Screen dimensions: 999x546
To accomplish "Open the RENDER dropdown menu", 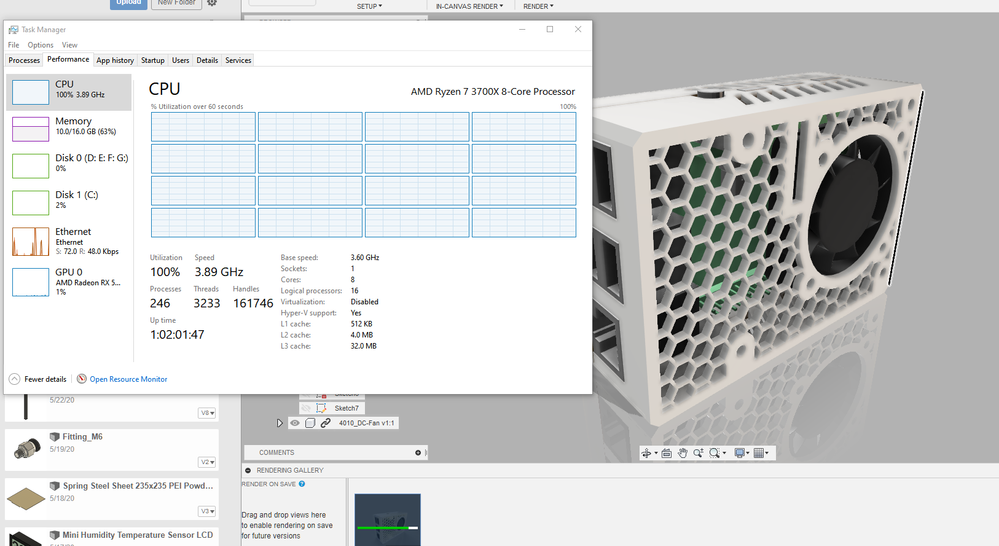I will 538,6.
